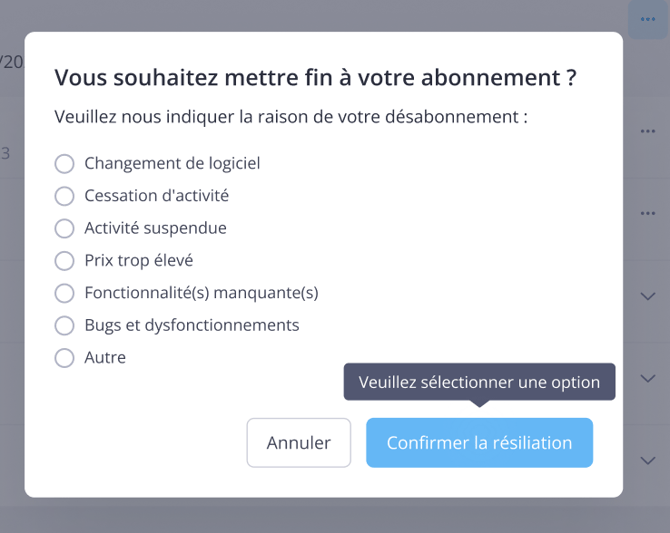Click the dimmed backdrop below the dialog
This screenshot has height=533, width=670.
click(x=335, y=516)
